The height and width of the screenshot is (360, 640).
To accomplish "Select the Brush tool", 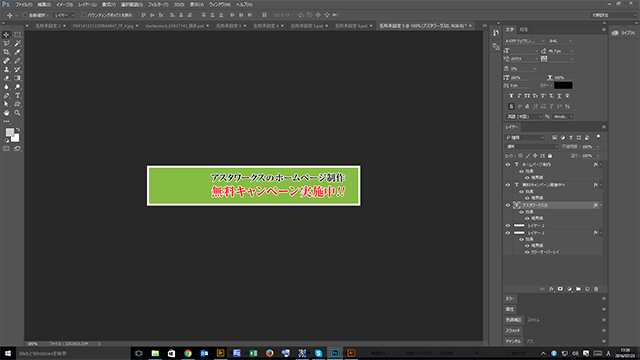I will (x=18, y=61).
